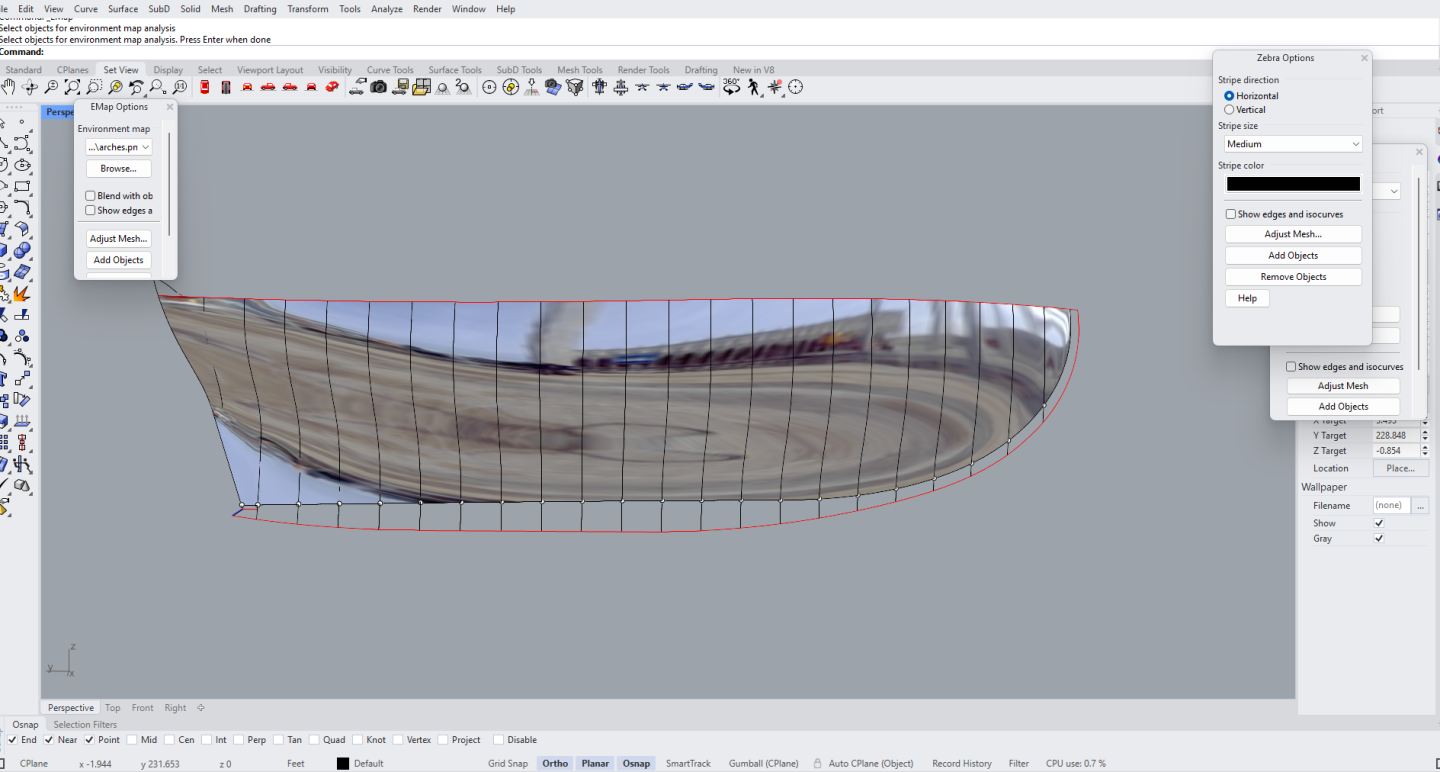The height and width of the screenshot is (772, 1440).
Task: Click the Zoom Extents toolbar icon
Action: pos(73,87)
